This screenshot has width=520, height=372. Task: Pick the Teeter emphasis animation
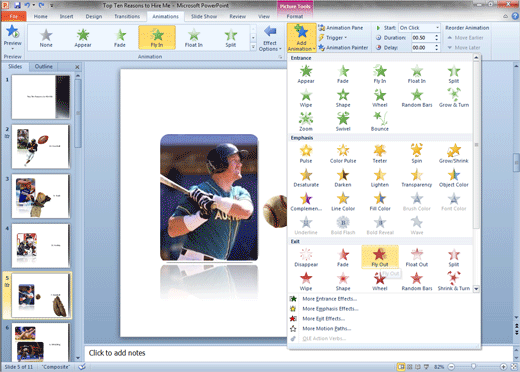[380, 153]
